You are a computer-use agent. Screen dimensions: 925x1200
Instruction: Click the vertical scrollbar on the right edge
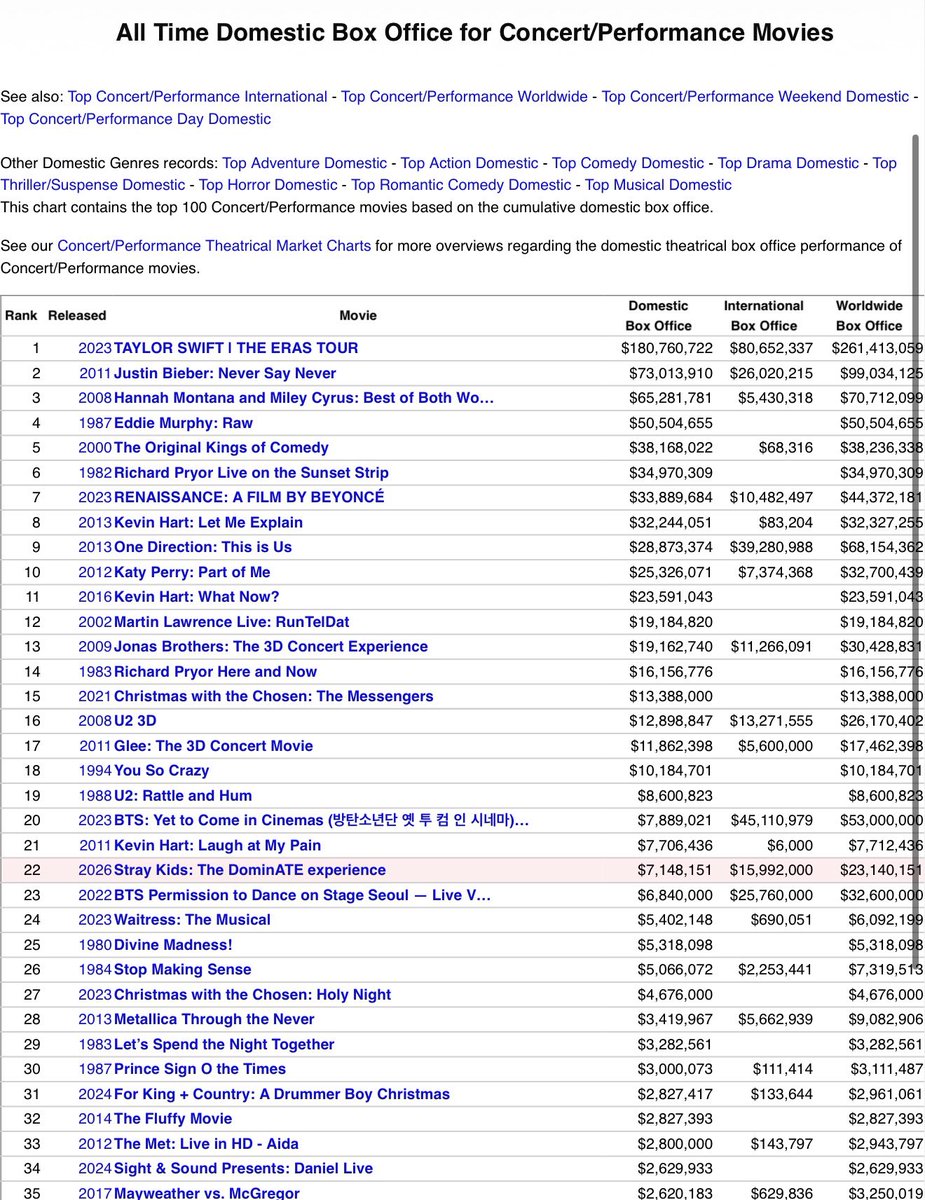(917, 600)
